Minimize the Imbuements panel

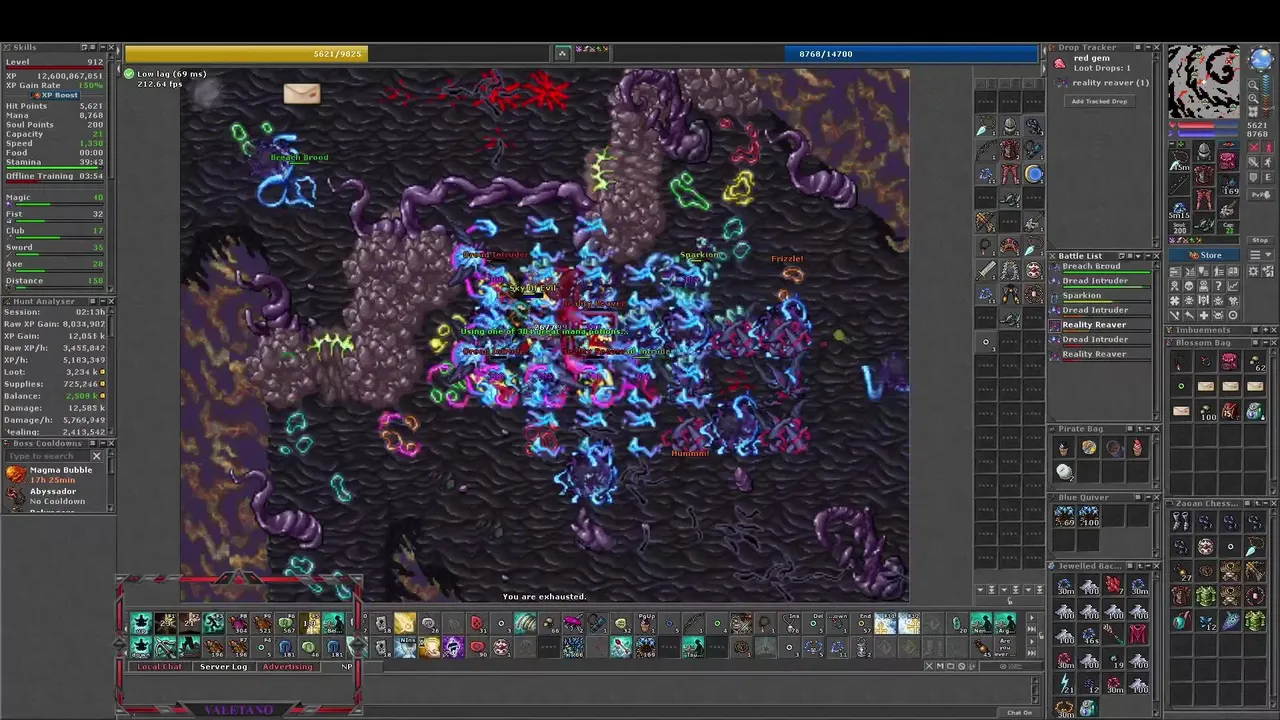coord(1266,330)
